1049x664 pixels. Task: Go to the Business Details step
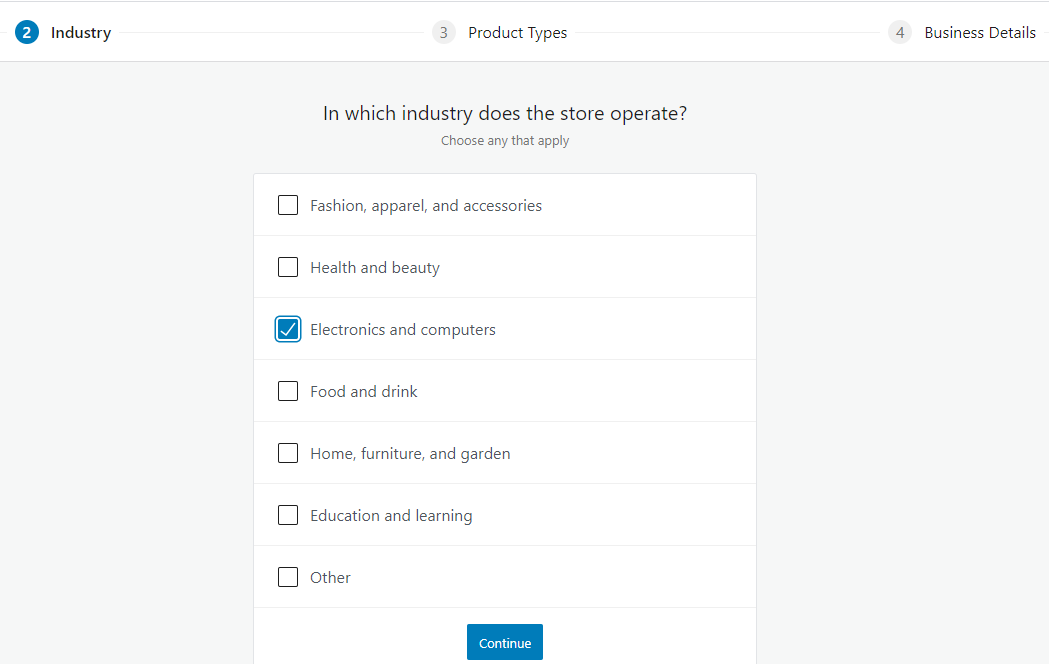(980, 32)
